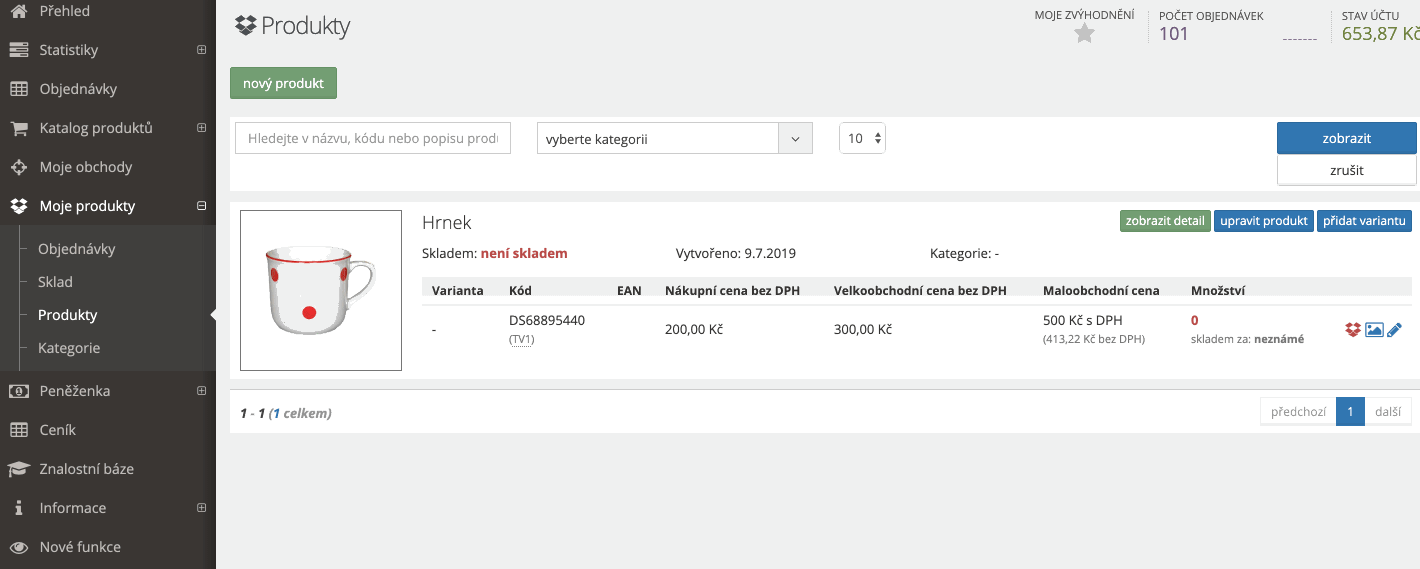This screenshot has width=1420, height=569.
Task: Click the eye icon beside Nové funkce
Action: pyautogui.click(x=18, y=547)
